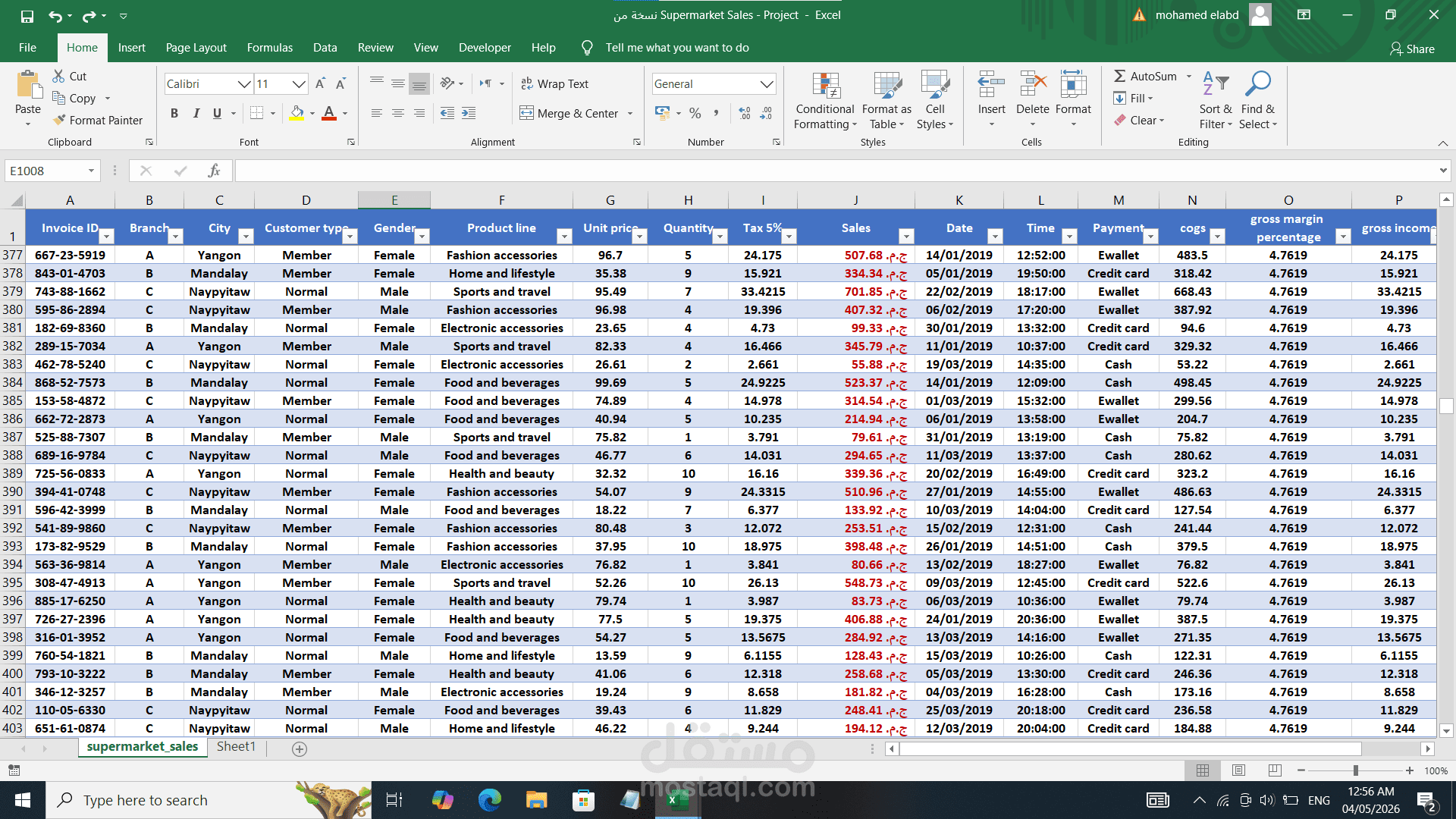Screen dimensions: 1456x819
Task: Open the font size dropdown
Action: (299, 83)
